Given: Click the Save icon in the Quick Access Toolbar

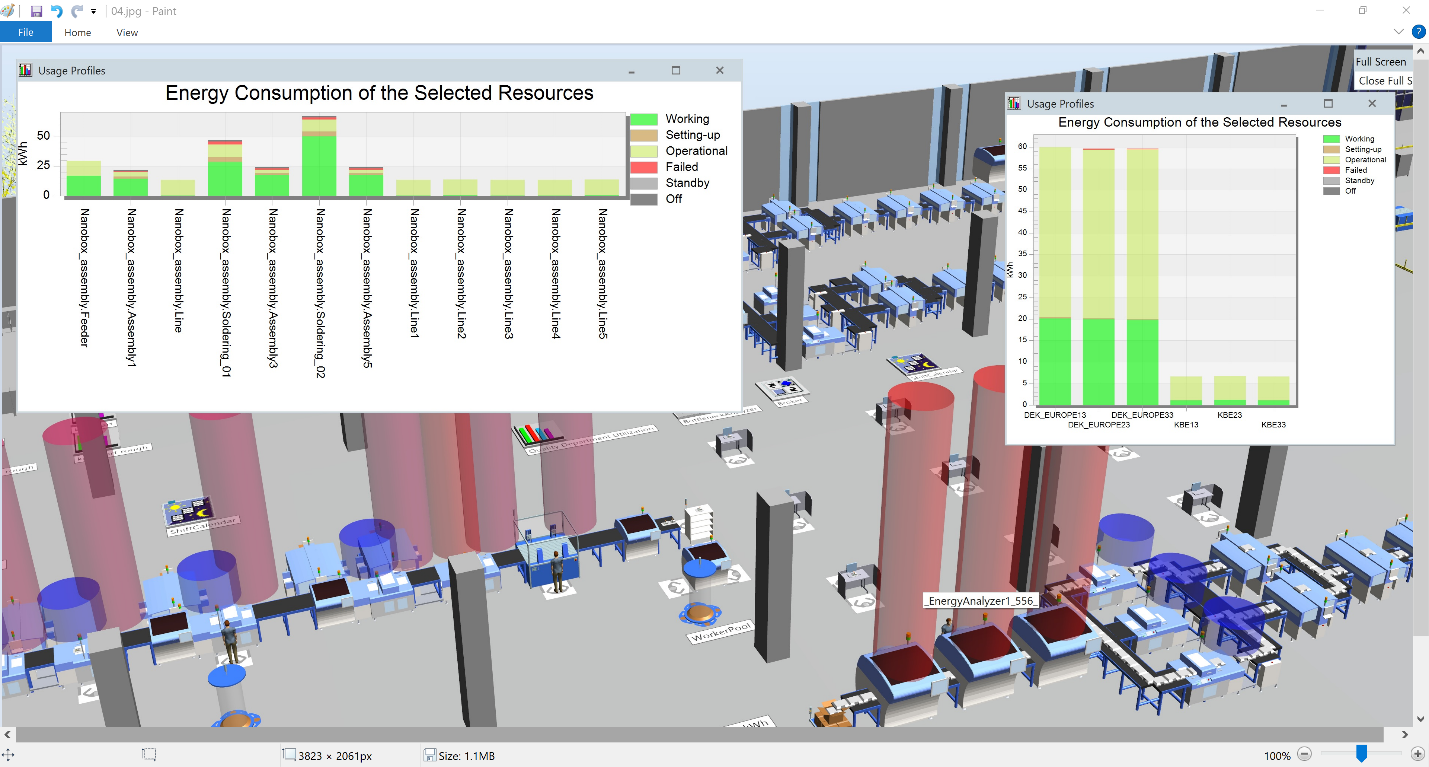Looking at the screenshot, I should [x=37, y=11].
